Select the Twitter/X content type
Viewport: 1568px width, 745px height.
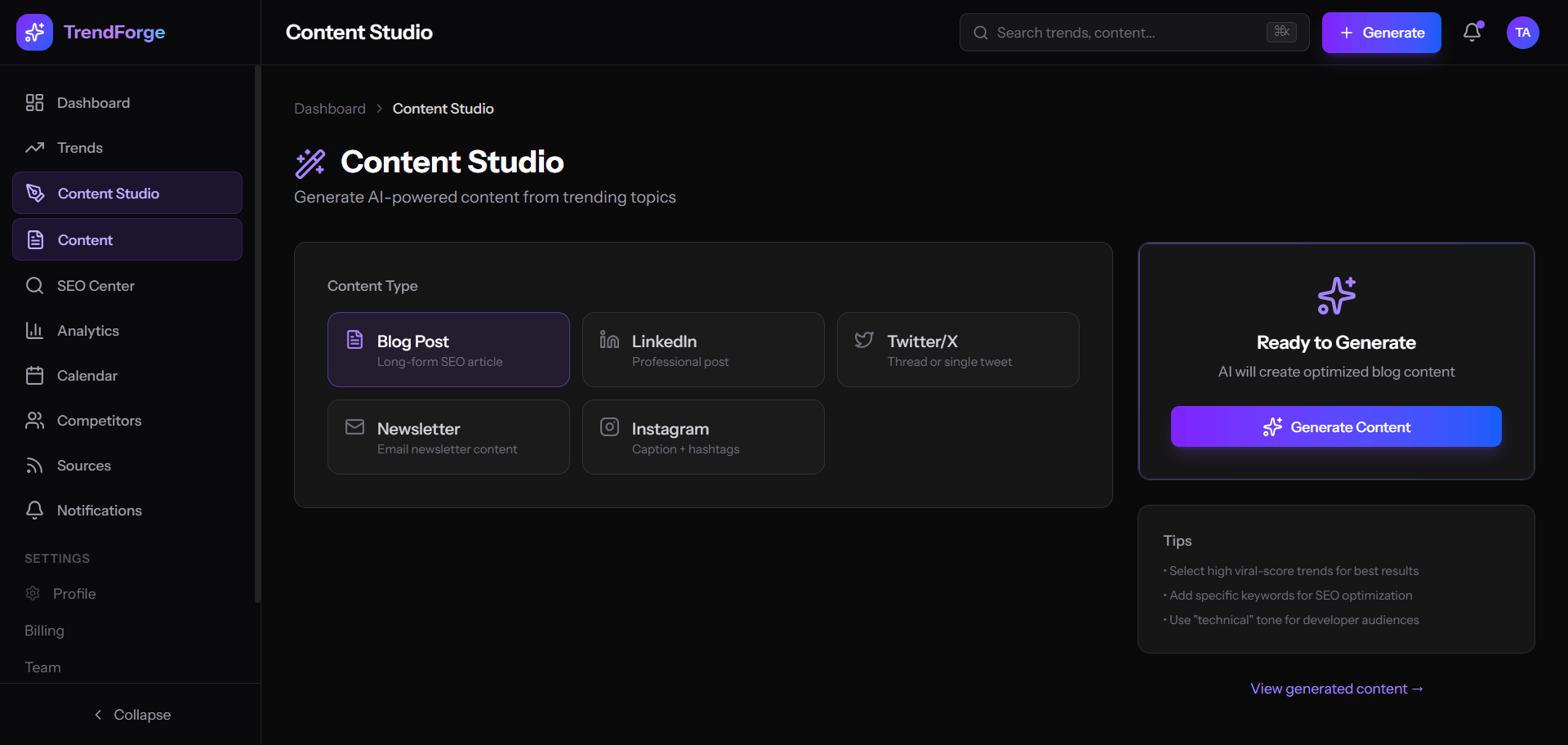click(958, 350)
